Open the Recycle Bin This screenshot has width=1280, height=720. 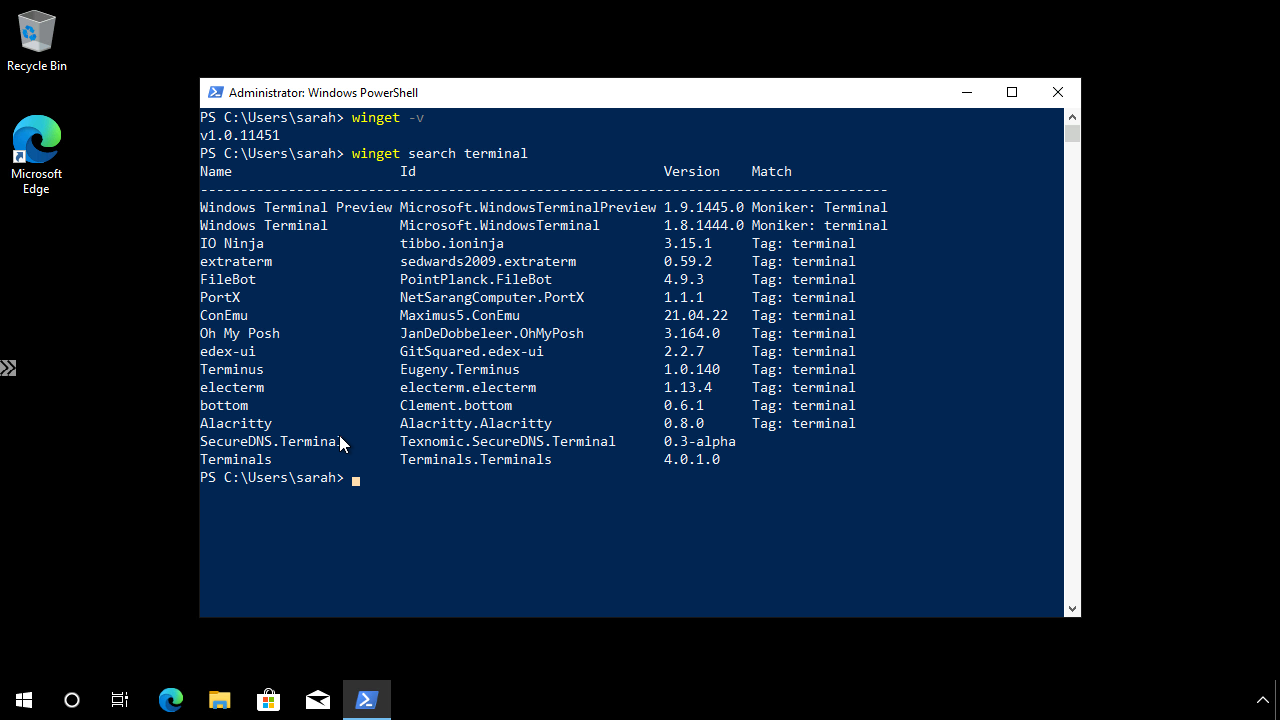coord(36,37)
